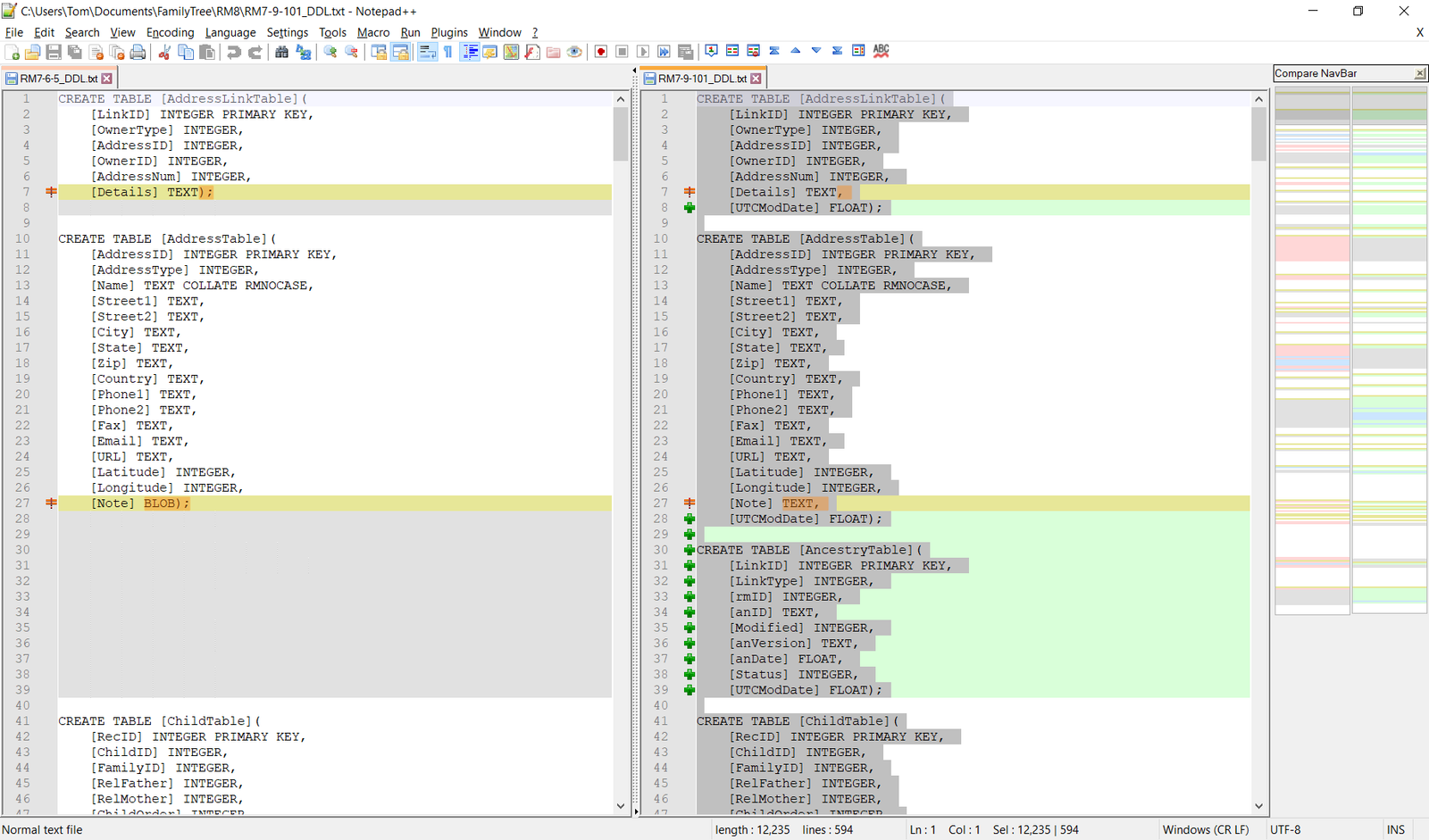The width and height of the screenshot is (1429, 840).
Task: Click Compare icon in toolbar
Action: coord(732,51)
